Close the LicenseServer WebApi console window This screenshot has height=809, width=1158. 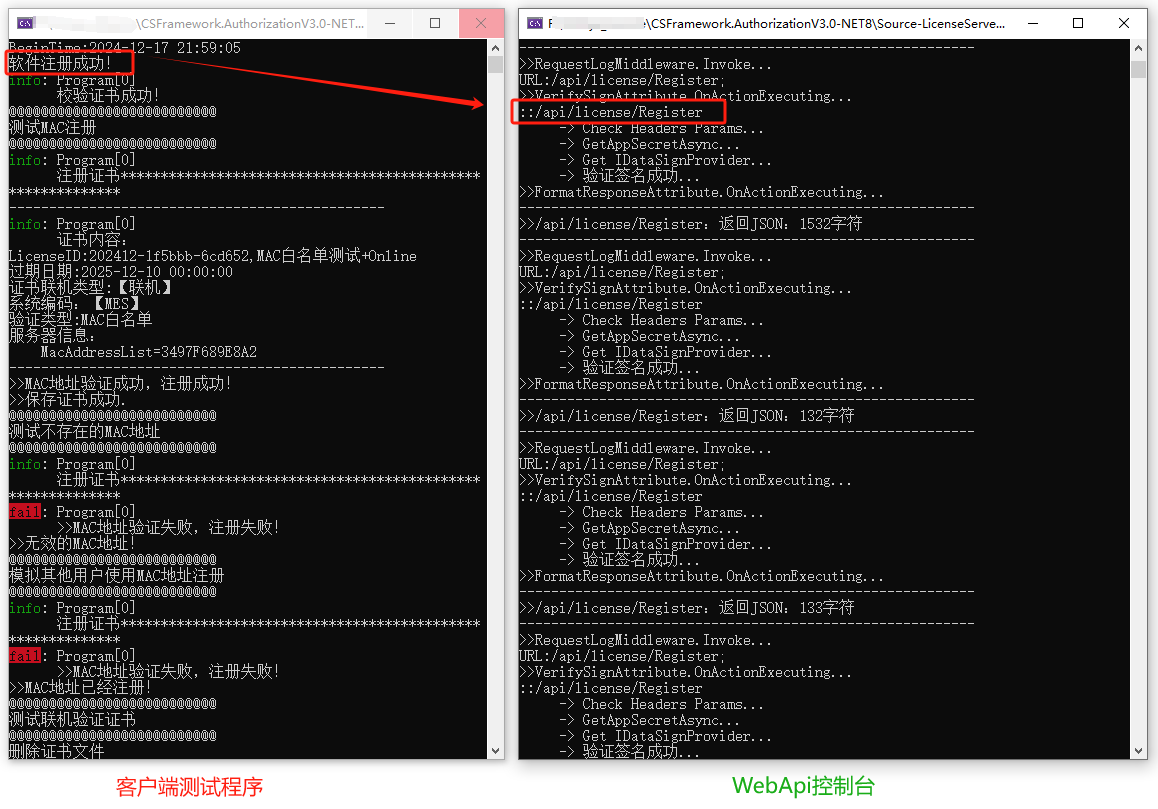1123,23
